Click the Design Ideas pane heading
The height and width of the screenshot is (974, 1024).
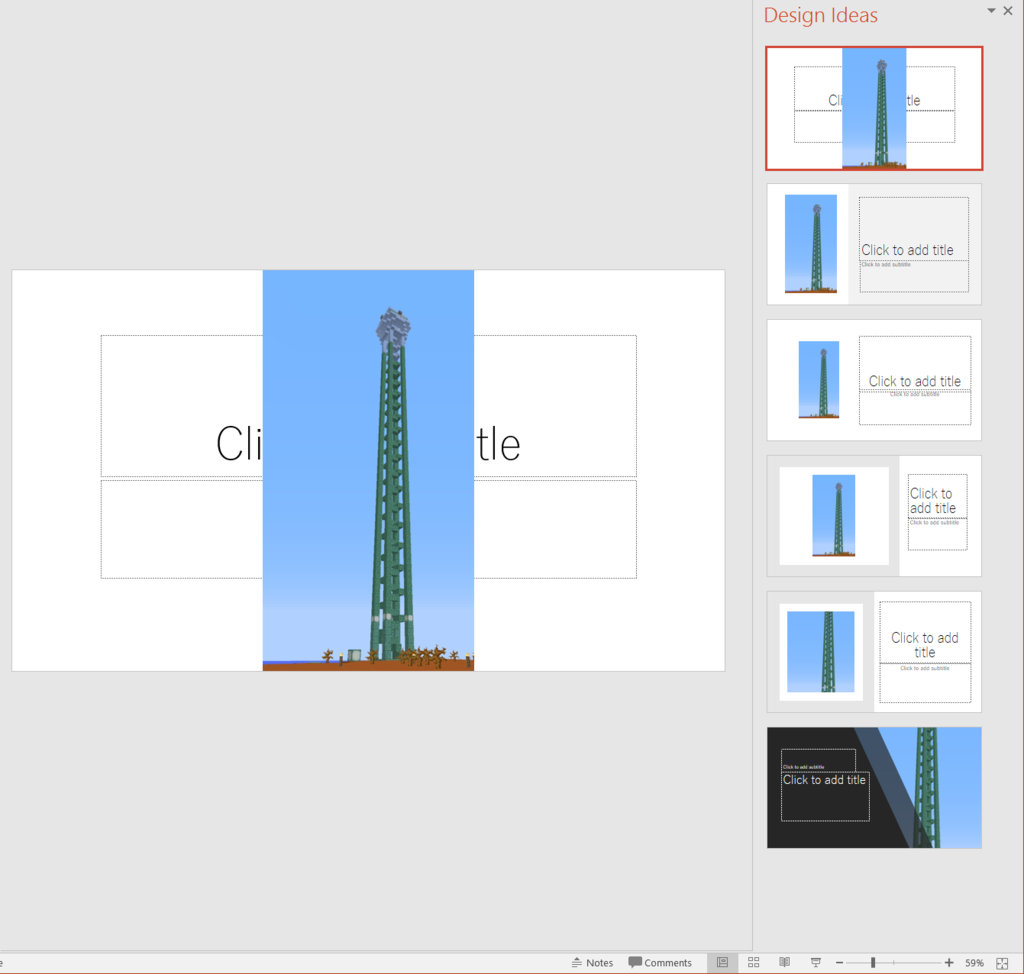coord(820,15)
